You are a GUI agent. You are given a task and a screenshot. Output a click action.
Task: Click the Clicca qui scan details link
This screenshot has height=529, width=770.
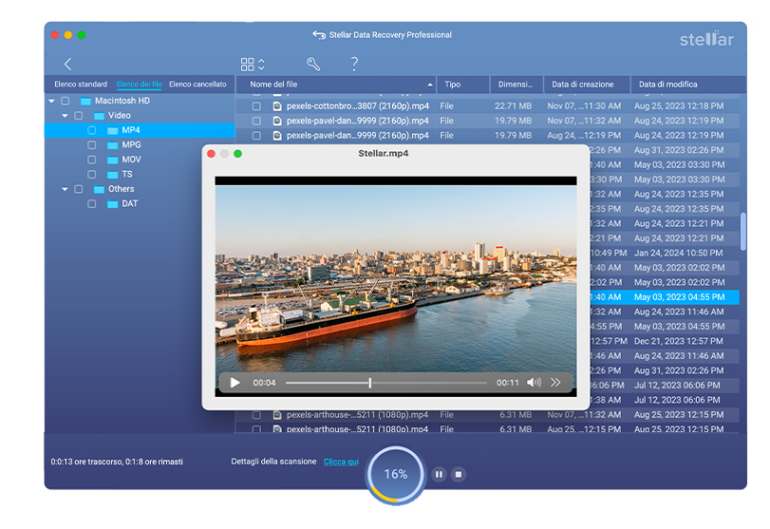(x=341, y=462)
